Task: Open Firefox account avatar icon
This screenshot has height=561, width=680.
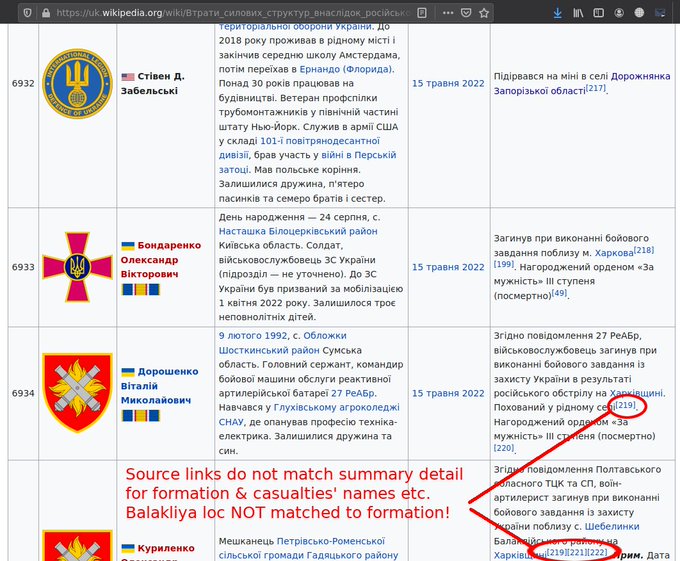Action: pos(619,13)
